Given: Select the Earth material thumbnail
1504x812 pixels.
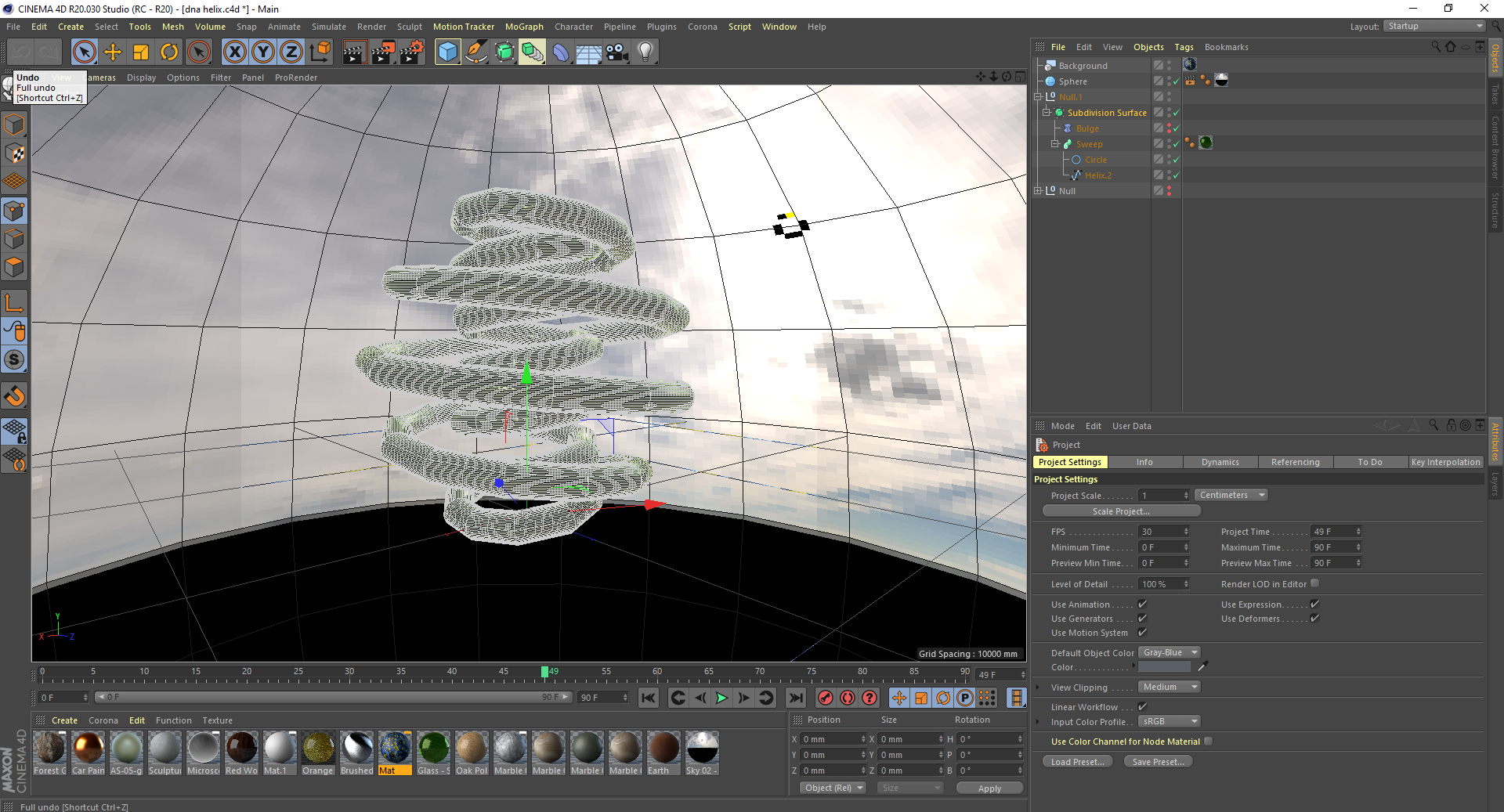Looking at the screenshot, I should 663,752.
